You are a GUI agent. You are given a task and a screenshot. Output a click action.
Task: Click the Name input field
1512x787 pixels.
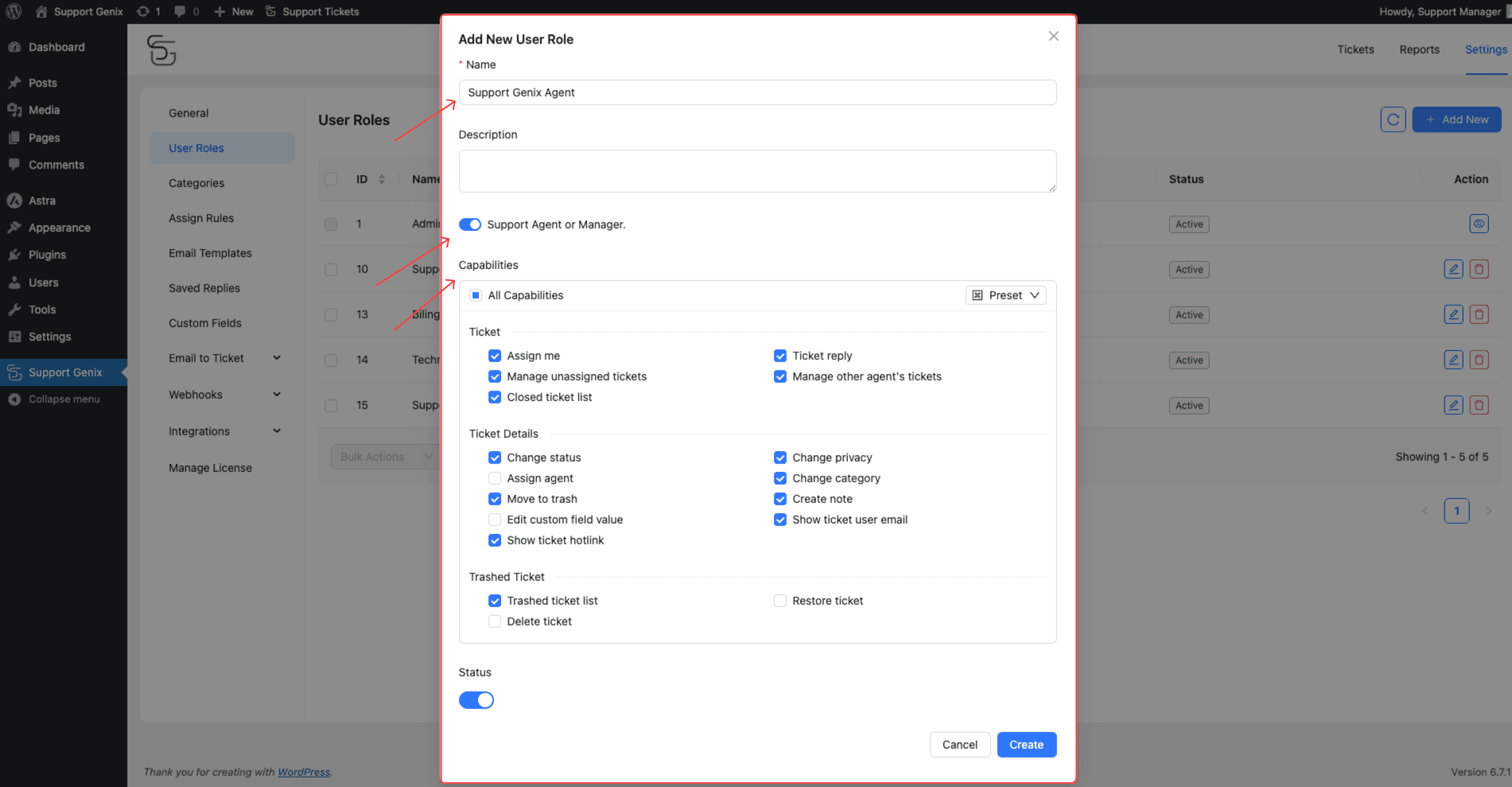[x=757, y=92]
